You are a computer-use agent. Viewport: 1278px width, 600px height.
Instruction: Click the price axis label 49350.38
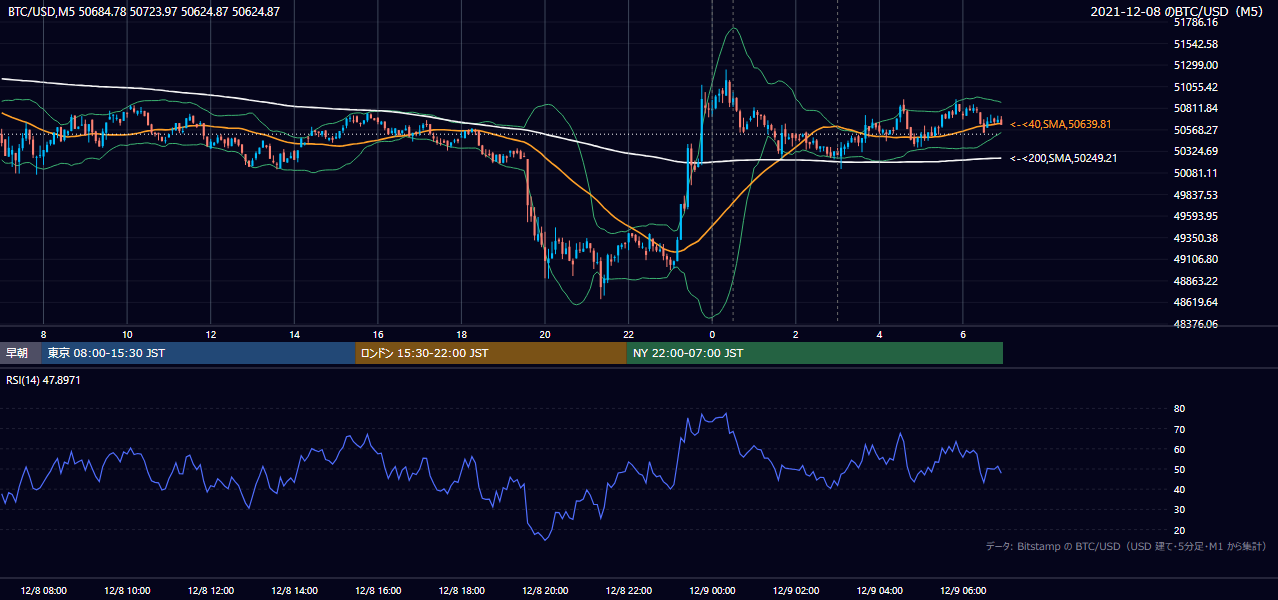point(1195,238)
